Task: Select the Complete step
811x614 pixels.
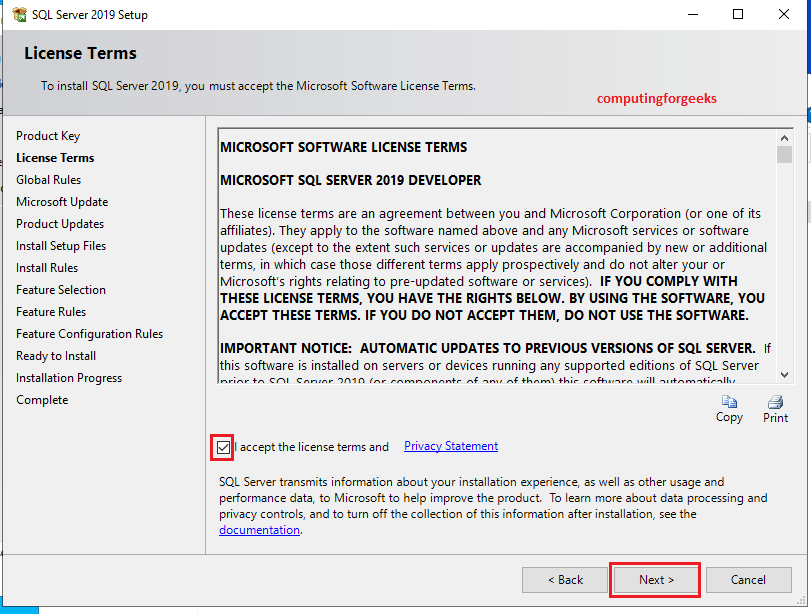Action: tap(42, 399)
